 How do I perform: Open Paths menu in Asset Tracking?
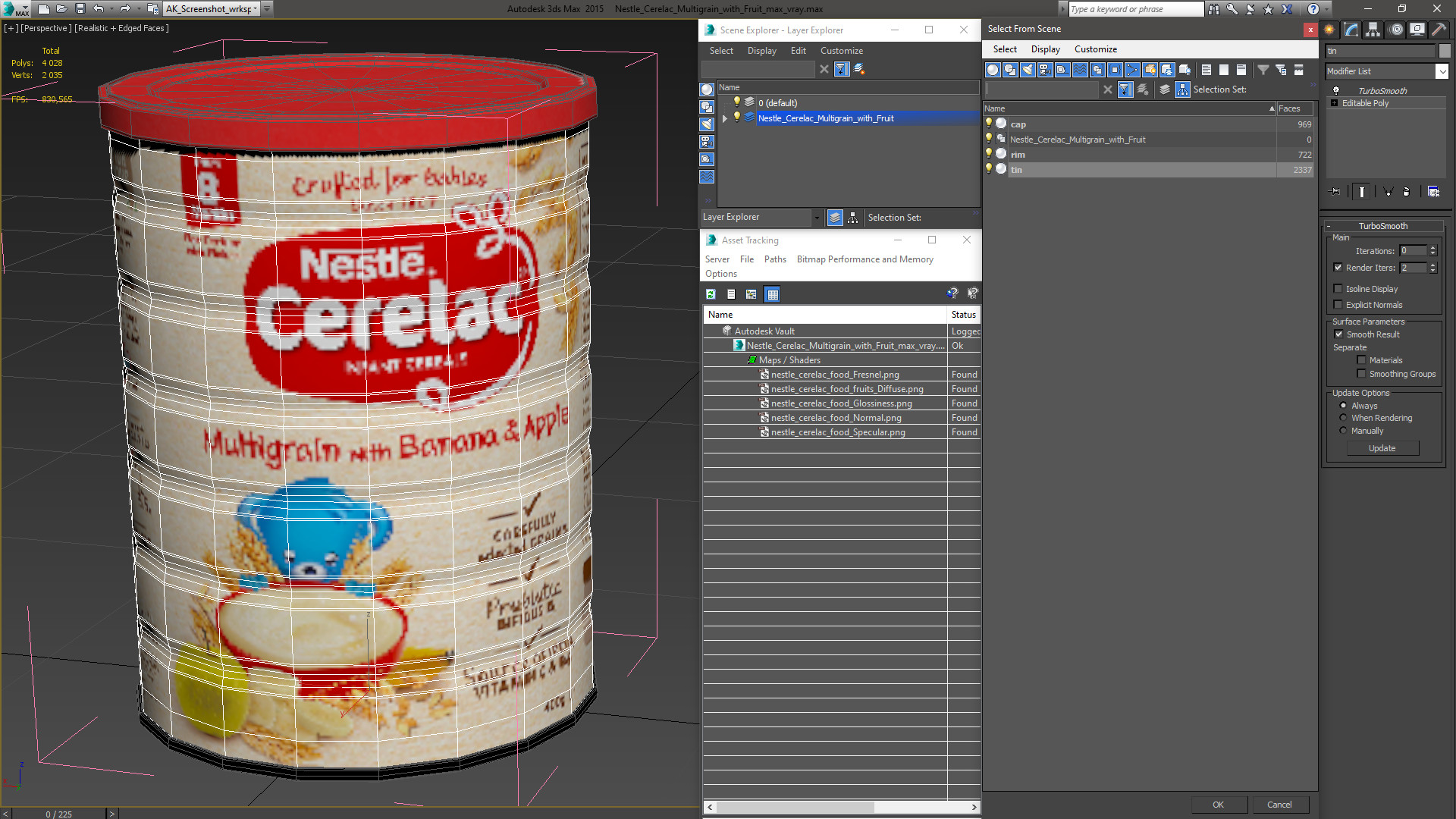point(775,259)
